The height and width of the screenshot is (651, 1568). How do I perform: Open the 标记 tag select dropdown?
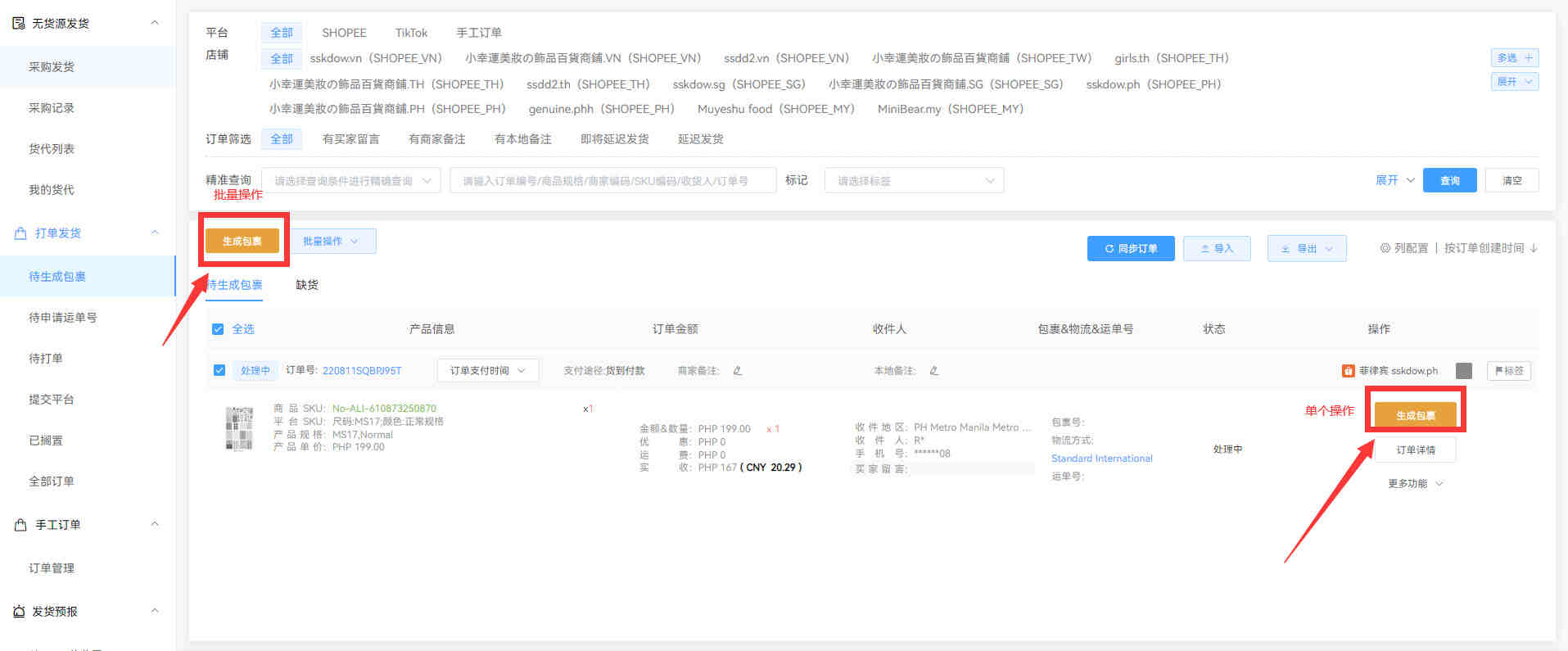pyautogui.click(x=914, y=181)
